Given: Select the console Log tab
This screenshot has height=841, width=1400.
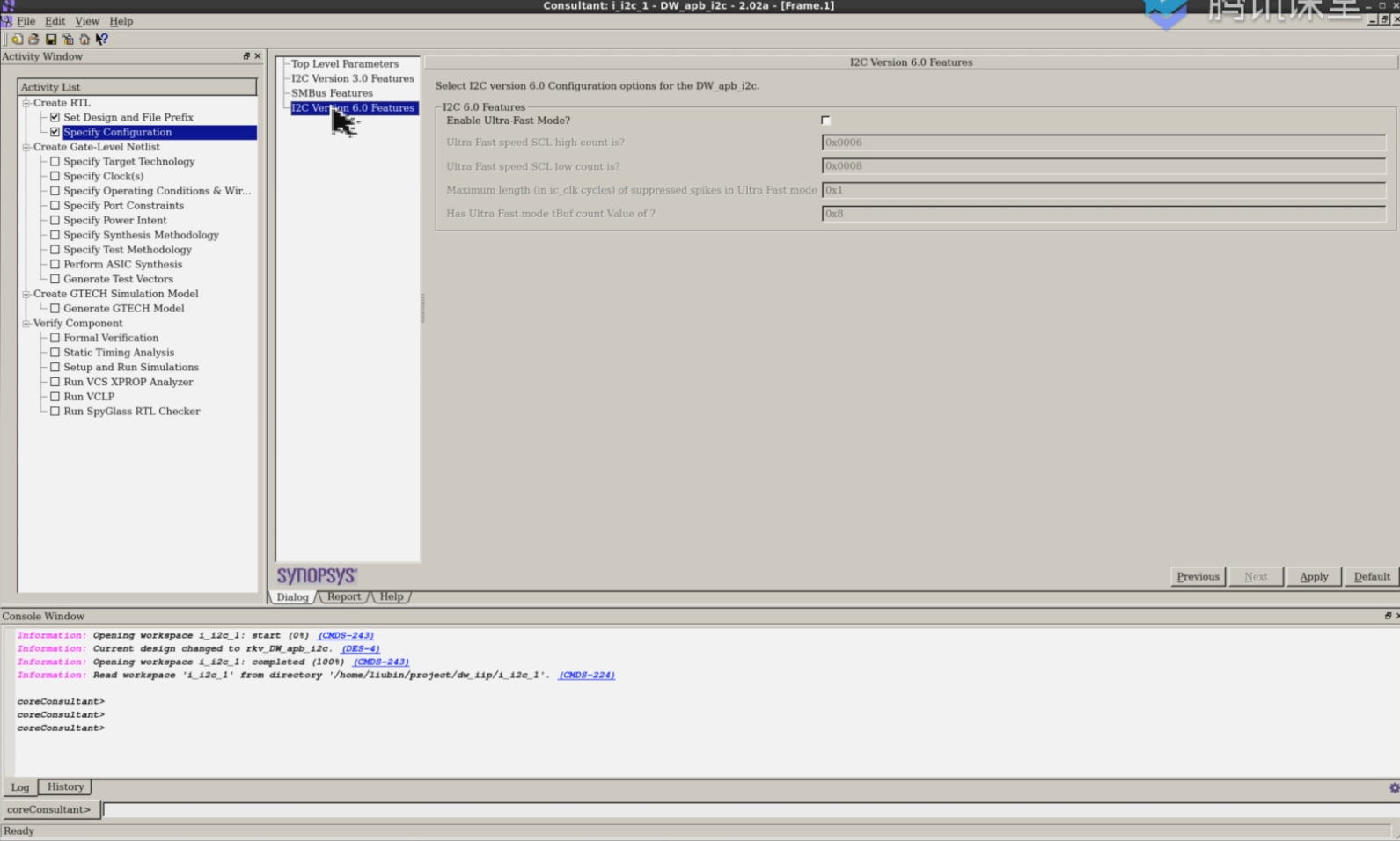Looking at the screenshot, I should (x=20, y=787).
